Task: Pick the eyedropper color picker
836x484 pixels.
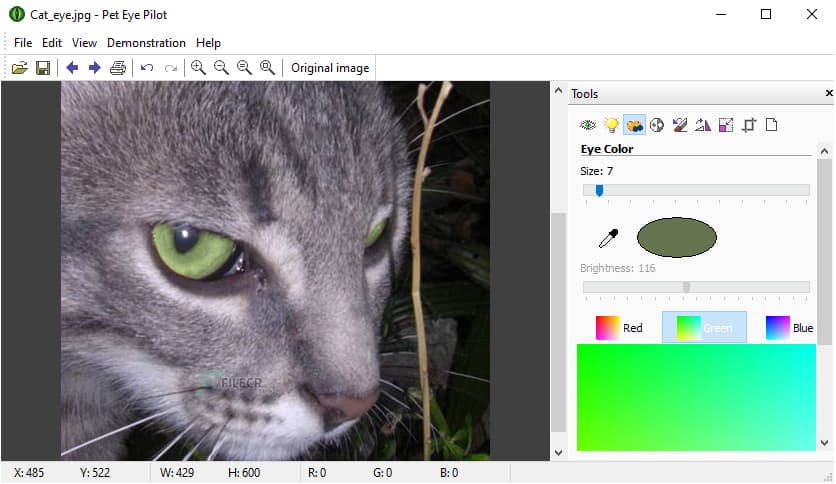Action: coord(608,238)
